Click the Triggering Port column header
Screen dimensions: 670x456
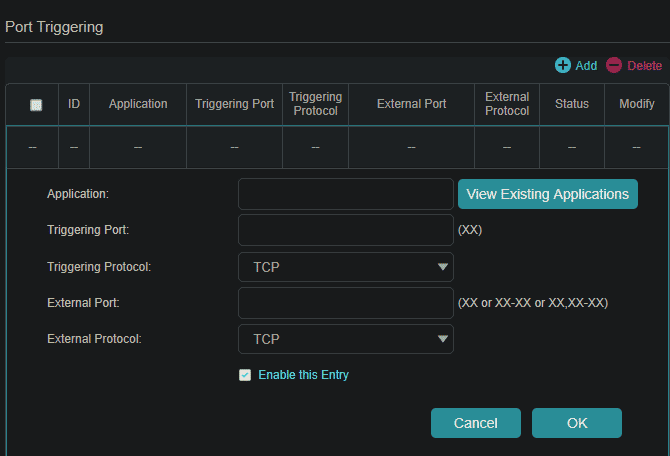pyautogui.click(x=234, y=104)
